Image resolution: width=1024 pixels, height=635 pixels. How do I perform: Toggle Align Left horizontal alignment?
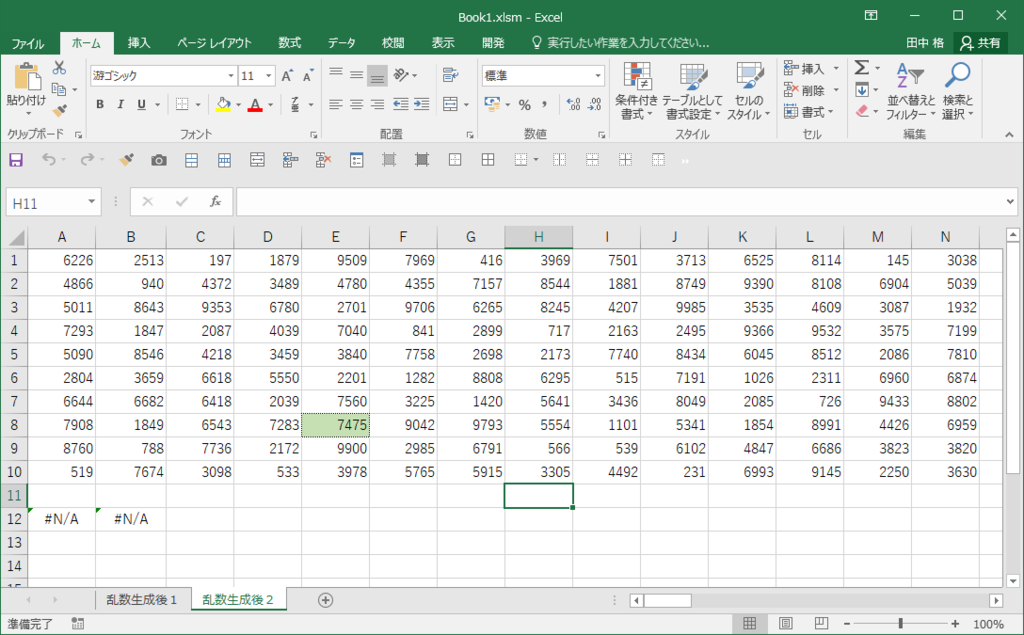click(x=336, y=105)
